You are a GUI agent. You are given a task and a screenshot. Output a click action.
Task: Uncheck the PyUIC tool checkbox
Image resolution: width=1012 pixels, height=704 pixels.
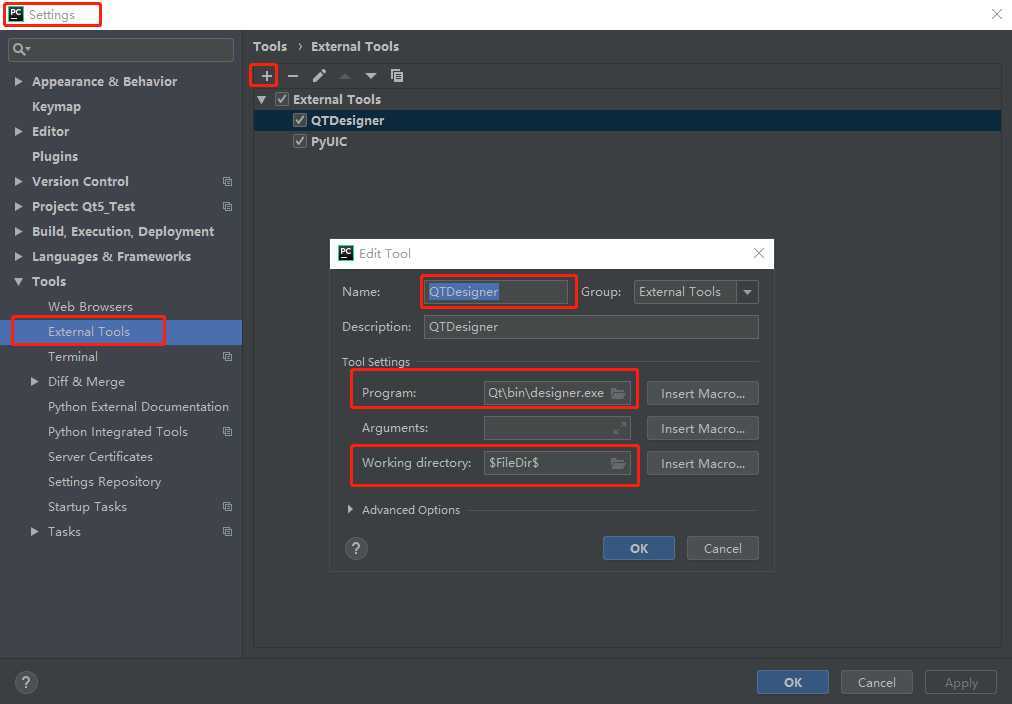(x=299, y=141)
